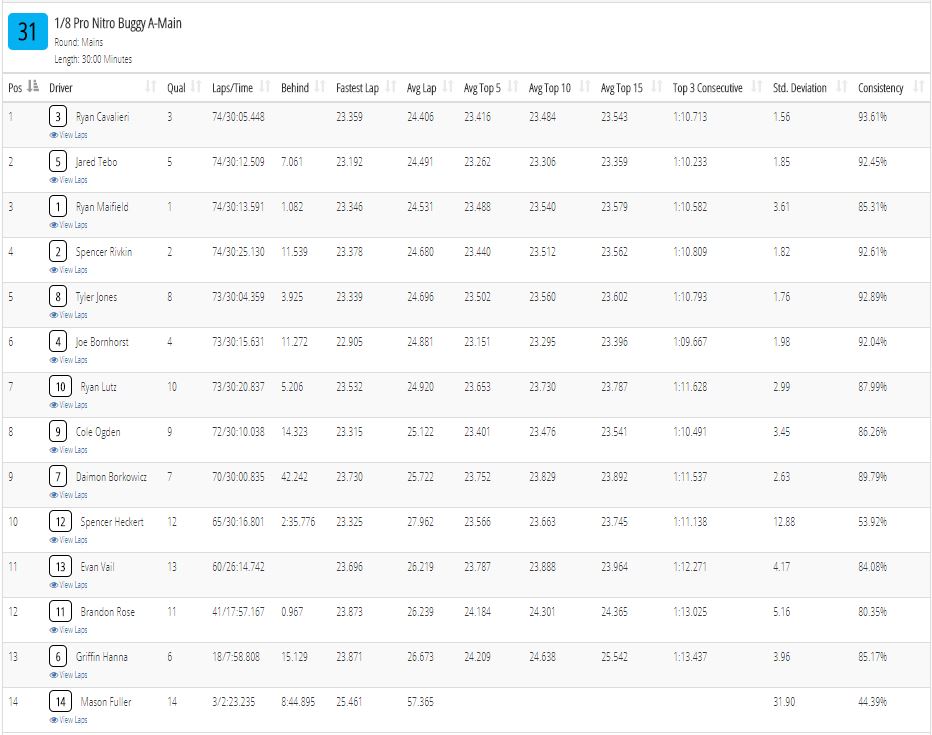Click the Behind column header
The width and height of the screenshot is (932, 735).
tap(295, 88)
